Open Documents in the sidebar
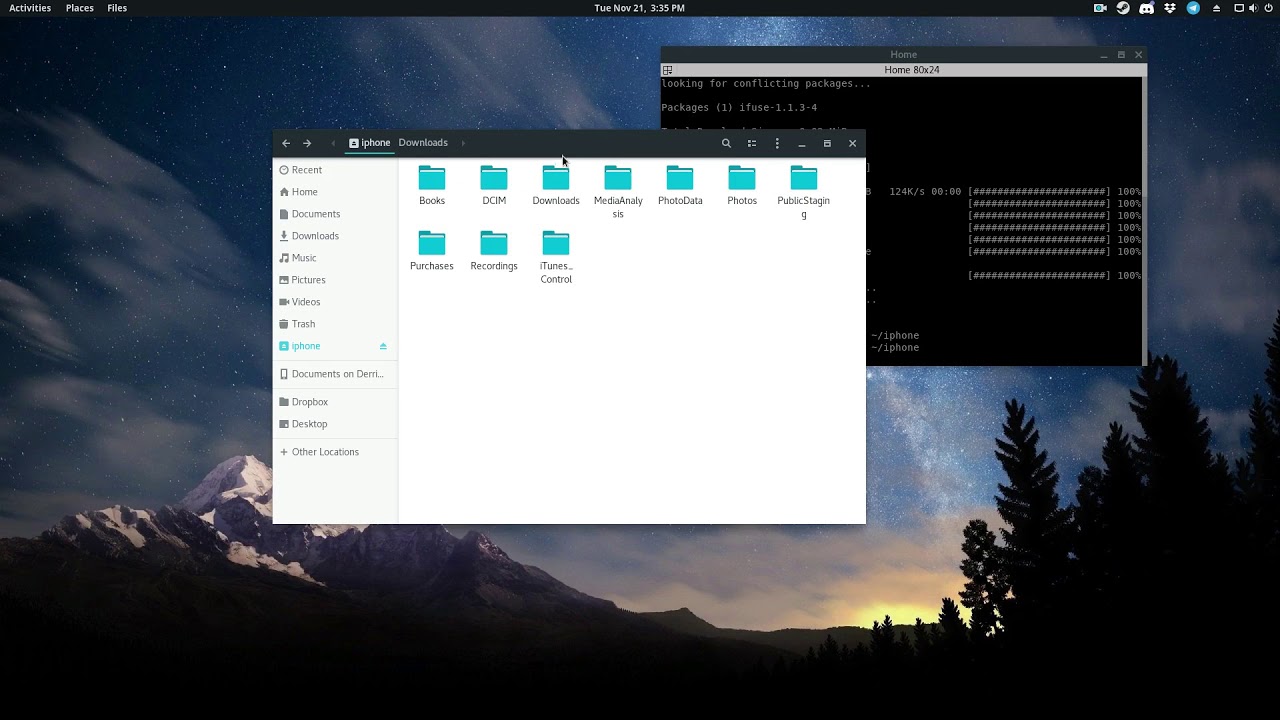The width and height of the screenshot is (1280, 720). click(335, 214)
